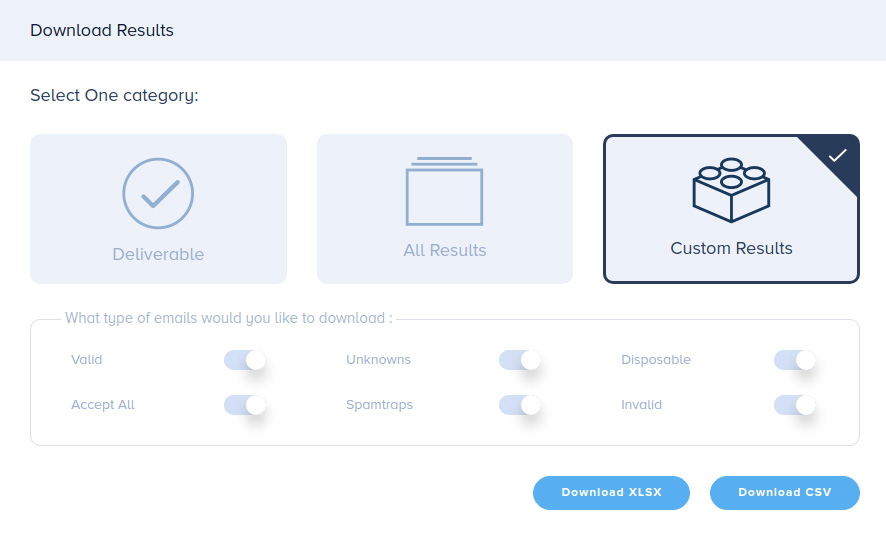Screen dimensions: 886x533
Task: Toggle the Accept All switch
Action: pos(245,405)
